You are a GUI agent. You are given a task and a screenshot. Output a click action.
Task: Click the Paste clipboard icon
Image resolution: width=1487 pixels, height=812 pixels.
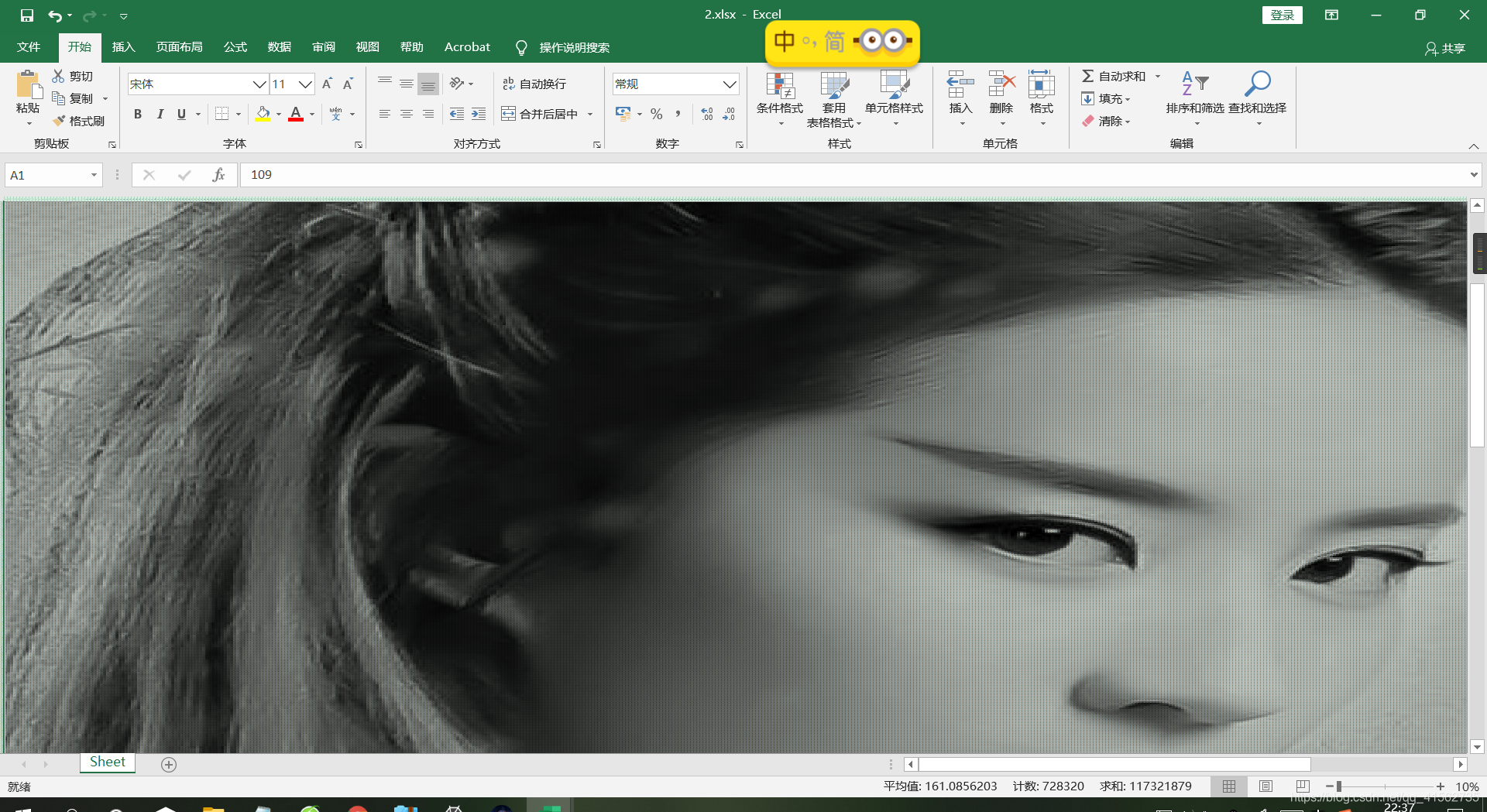pyautogui.click(x=28, y=84)
